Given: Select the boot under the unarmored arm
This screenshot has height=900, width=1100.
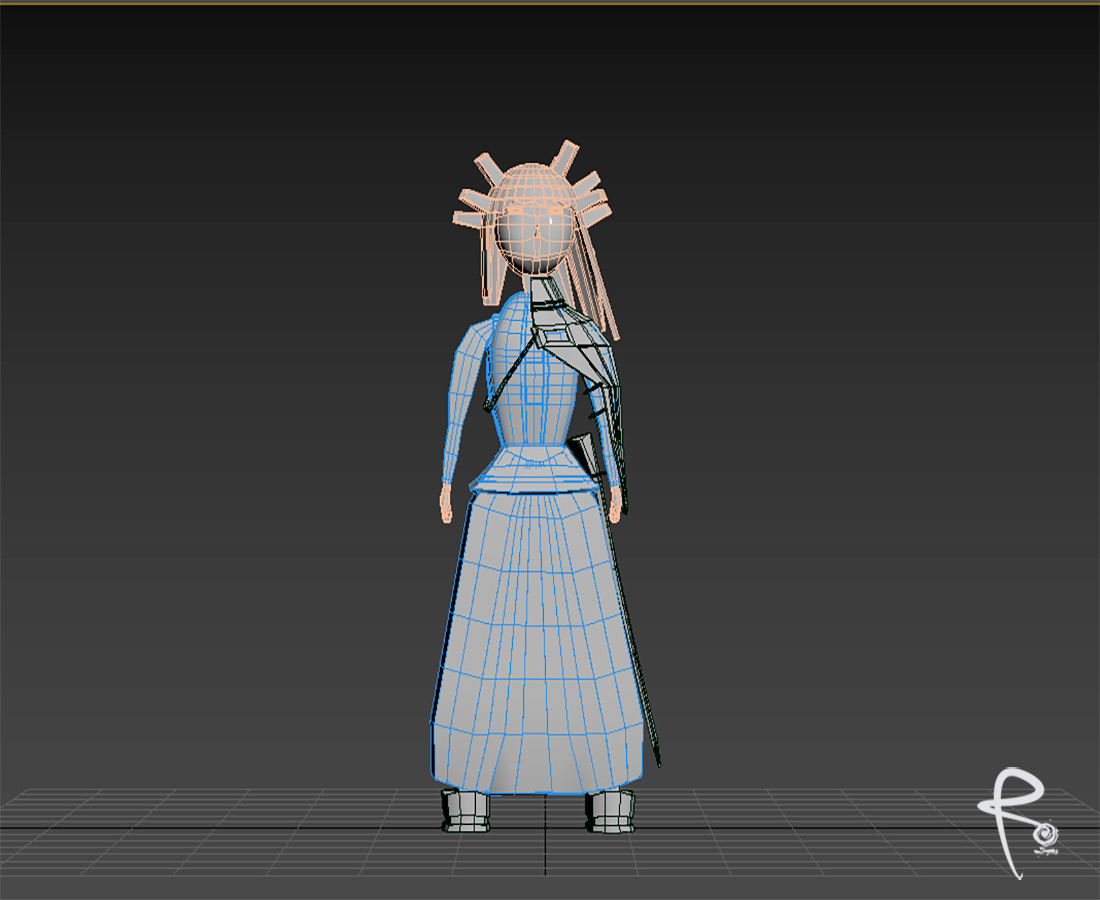Looking at the screenshot, I should pyautogui.click(x=465, y=809).
